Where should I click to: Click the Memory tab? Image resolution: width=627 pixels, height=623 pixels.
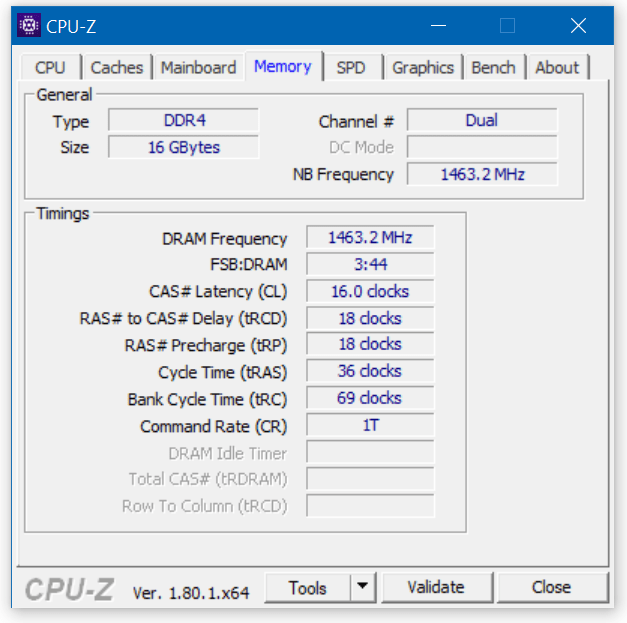[283, 66]
